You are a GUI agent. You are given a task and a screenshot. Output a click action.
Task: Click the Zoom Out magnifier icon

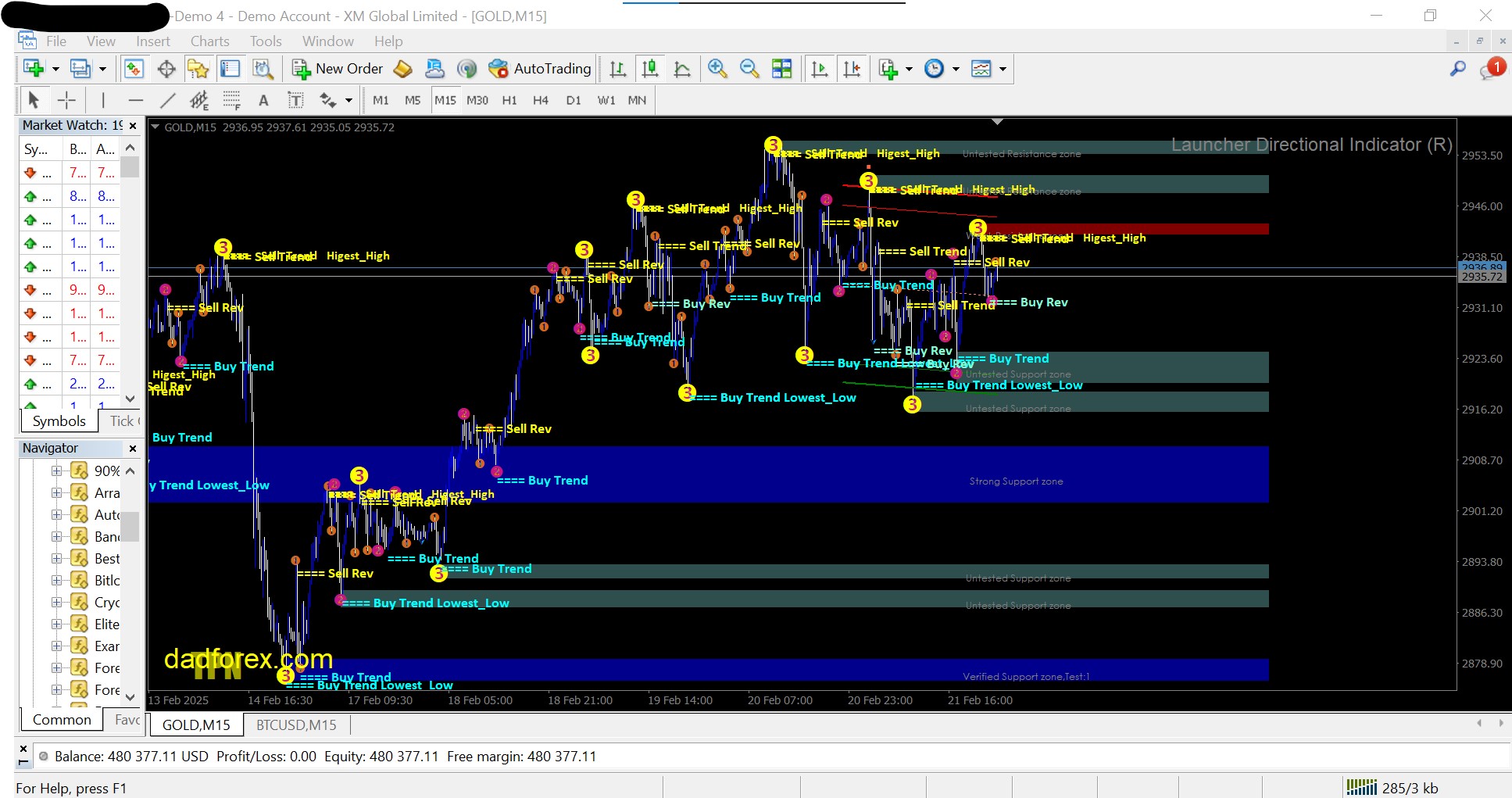pos(749,69)
